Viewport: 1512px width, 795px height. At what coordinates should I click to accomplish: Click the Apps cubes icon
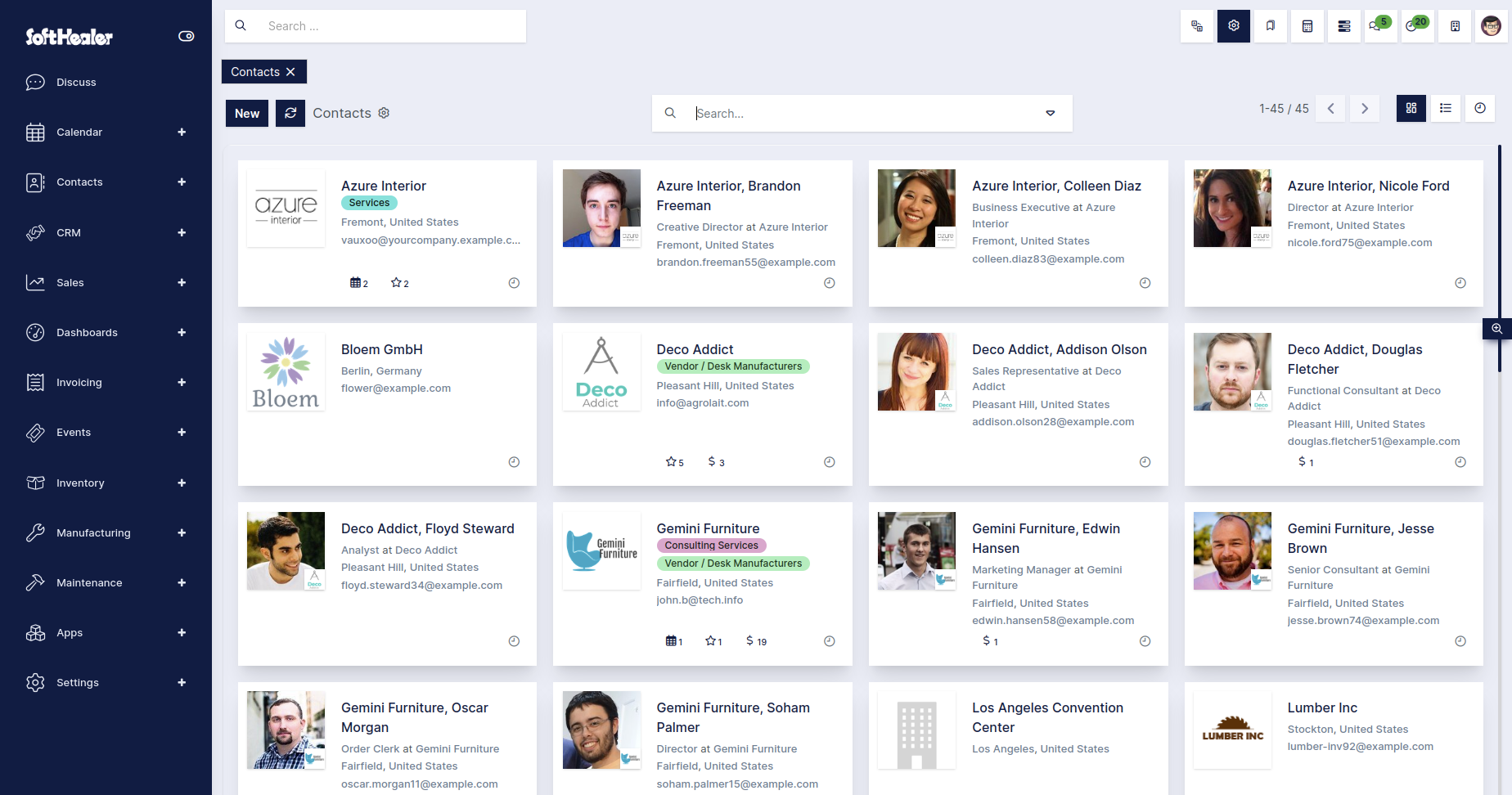(x=35, y=632)
